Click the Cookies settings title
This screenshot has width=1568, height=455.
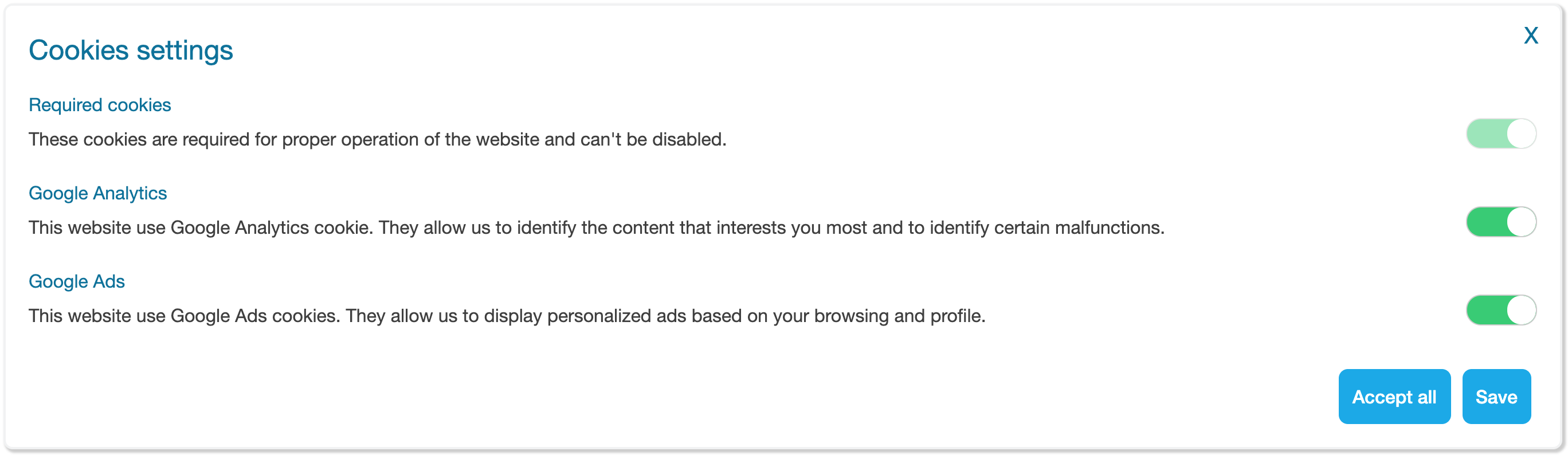131,50
